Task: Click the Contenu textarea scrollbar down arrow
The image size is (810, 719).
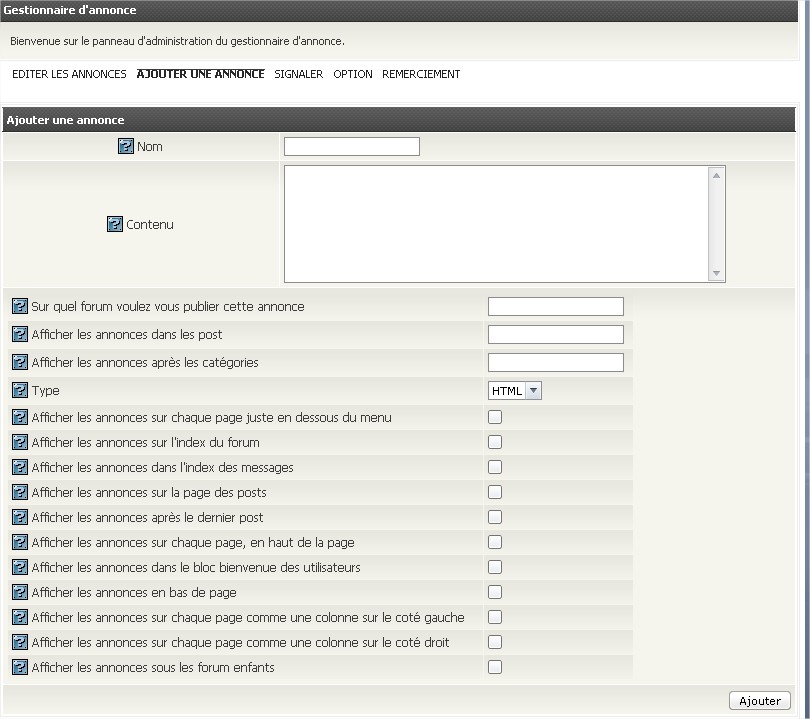Action: click(717, 274)
